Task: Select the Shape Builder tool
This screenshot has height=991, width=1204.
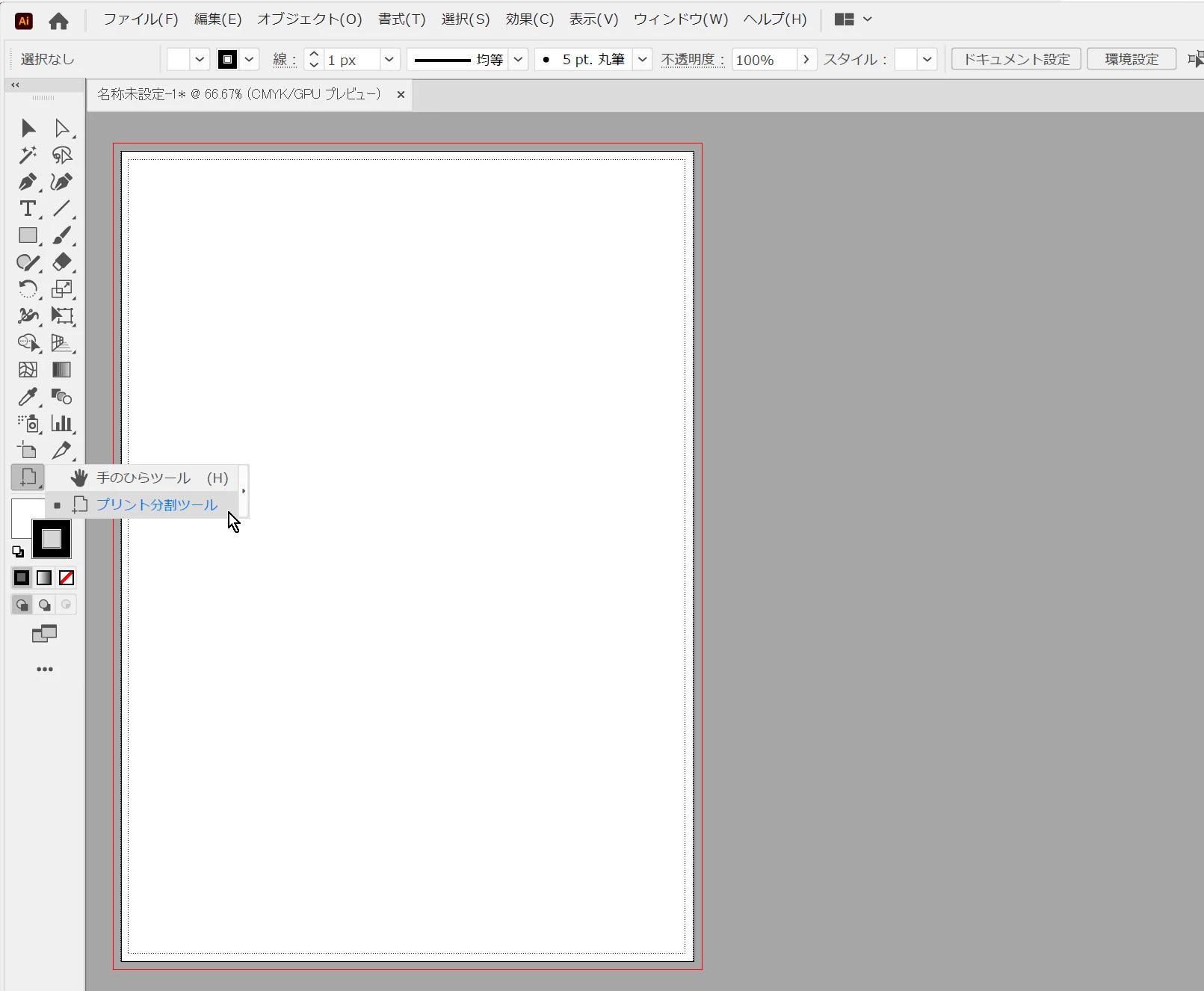Action: coord(28,343)
